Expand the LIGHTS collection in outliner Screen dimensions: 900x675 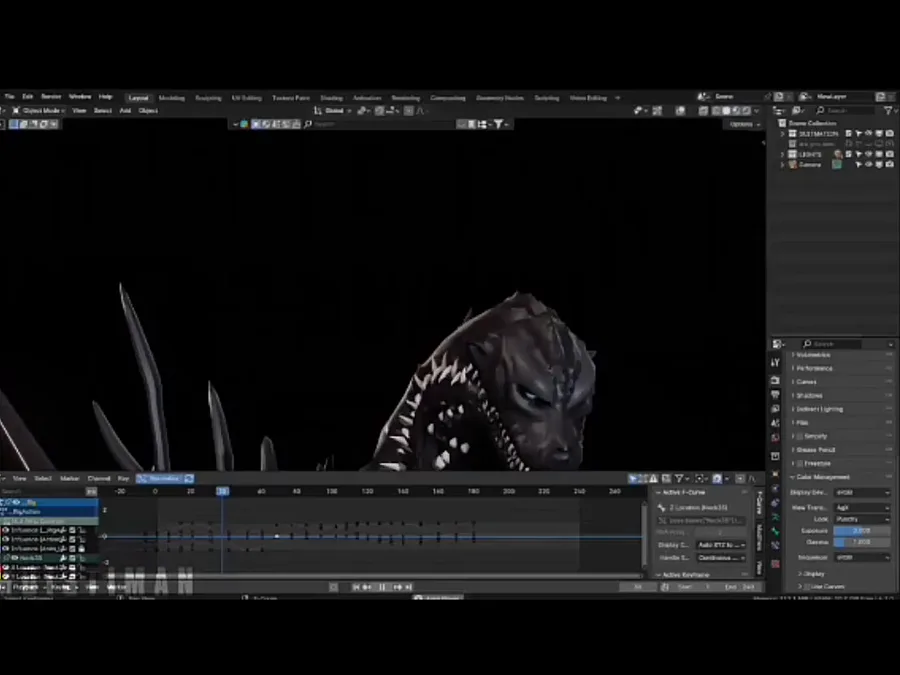pyautogui.click(x=782, y=154)
